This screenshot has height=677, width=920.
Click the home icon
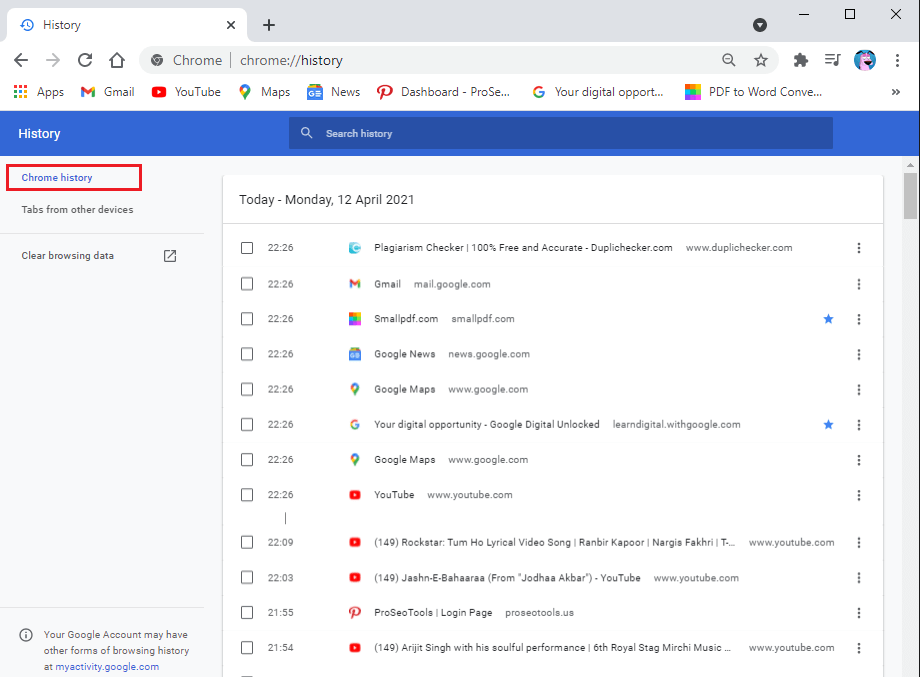[117, 60]
